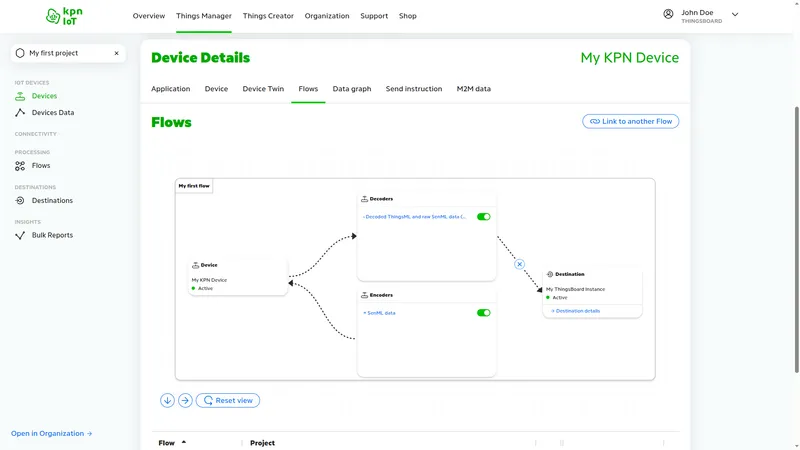Click the Destinations icon in sidebar
800x450 pixels.
[x=20, y=201]
